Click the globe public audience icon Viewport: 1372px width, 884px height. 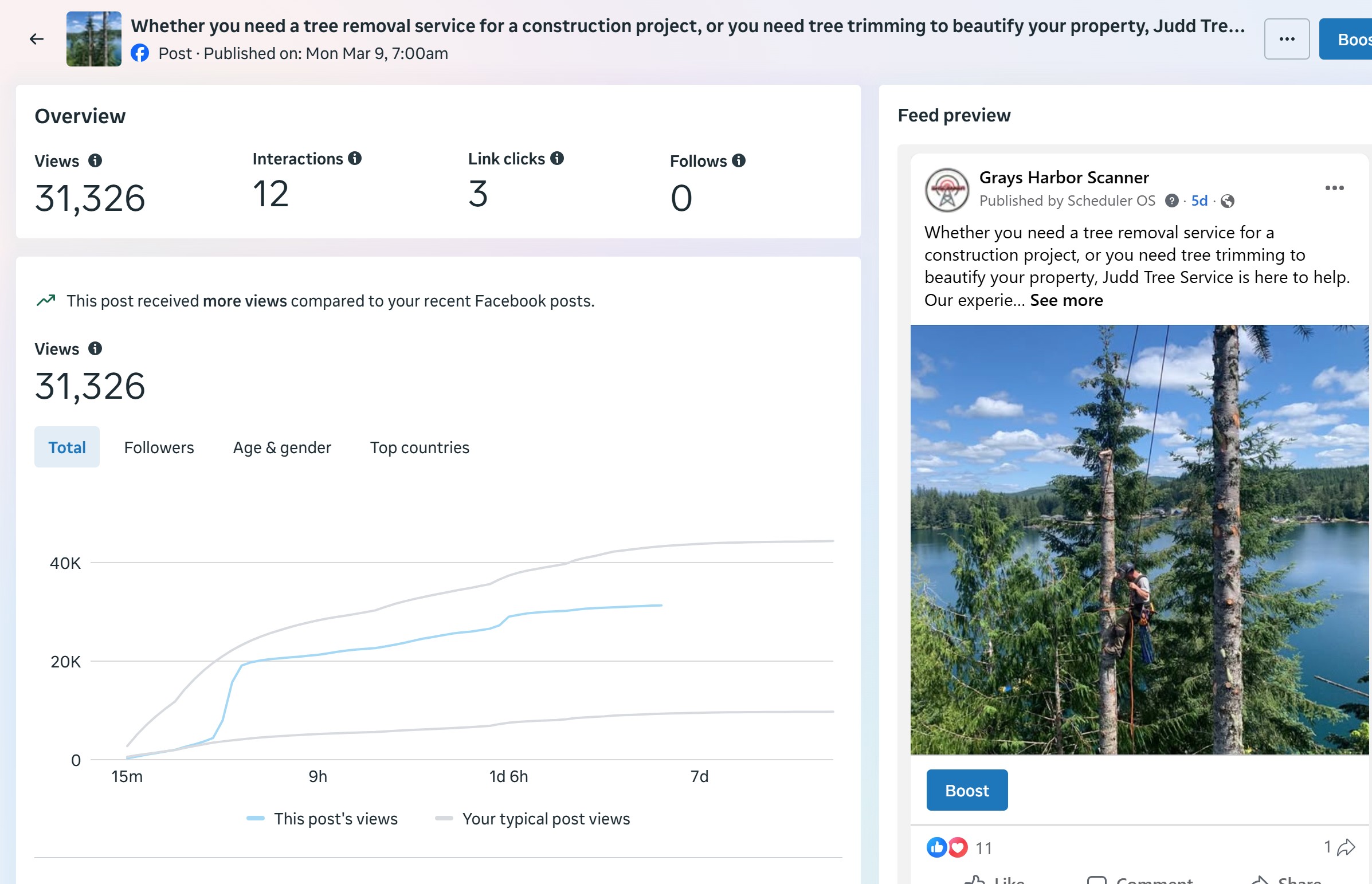point(1228,201)
